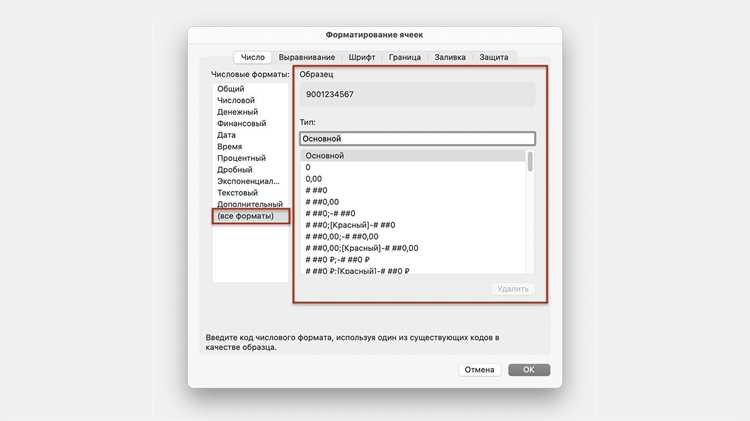This screenshot has height=421, width=750.
Task: Select the Числовой format category
Action: [x=251, y=100]
